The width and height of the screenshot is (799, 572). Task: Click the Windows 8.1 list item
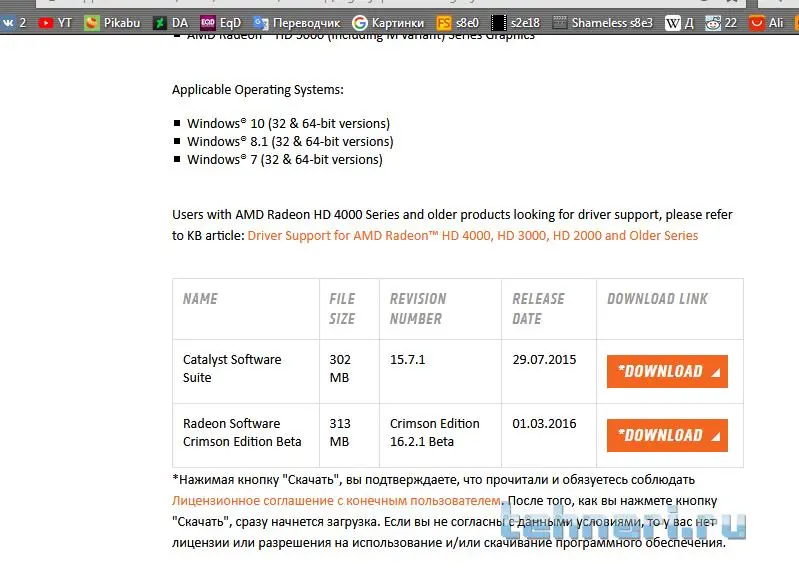coord(290,142)
